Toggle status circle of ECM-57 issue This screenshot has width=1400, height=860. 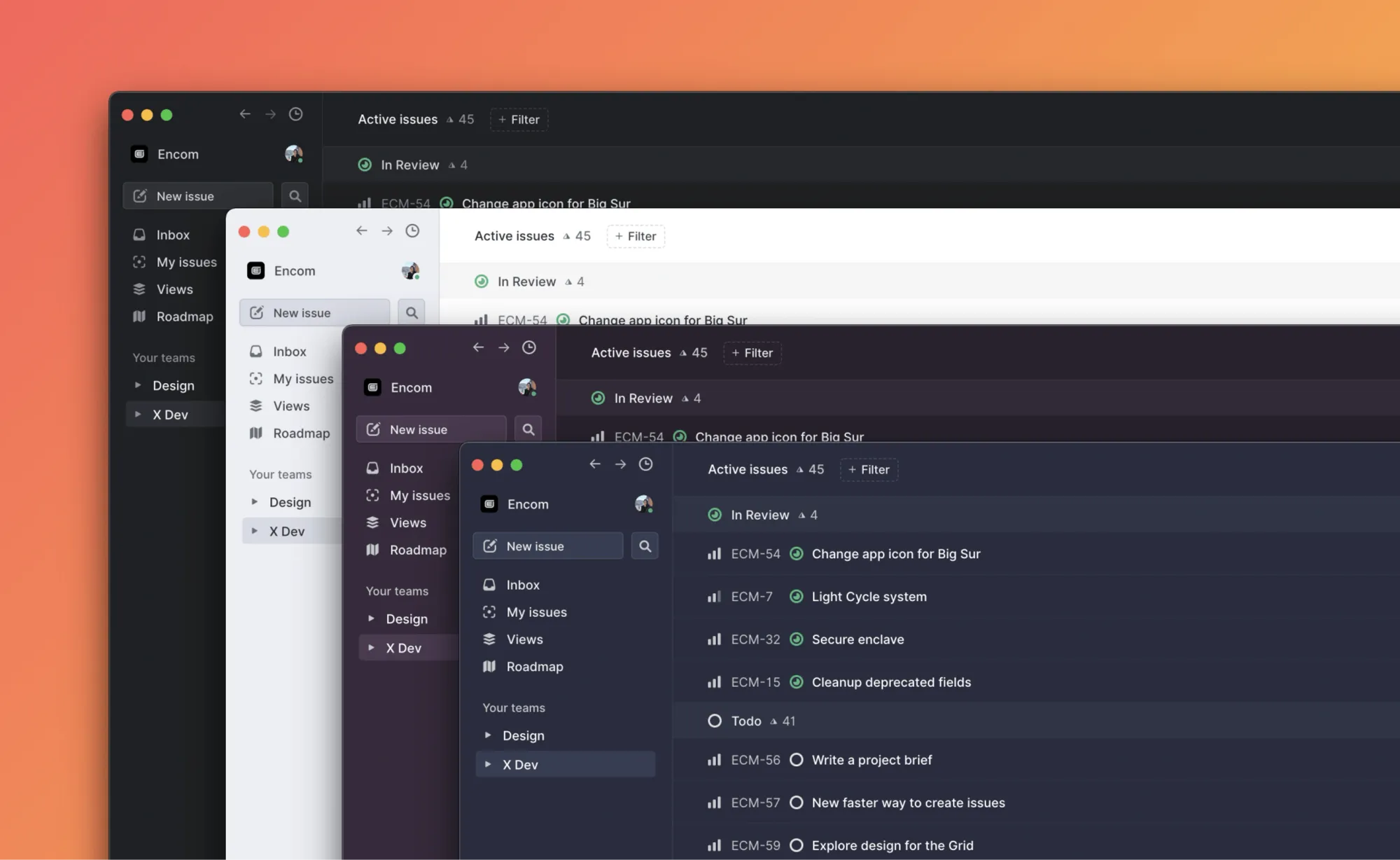(796, 803)
